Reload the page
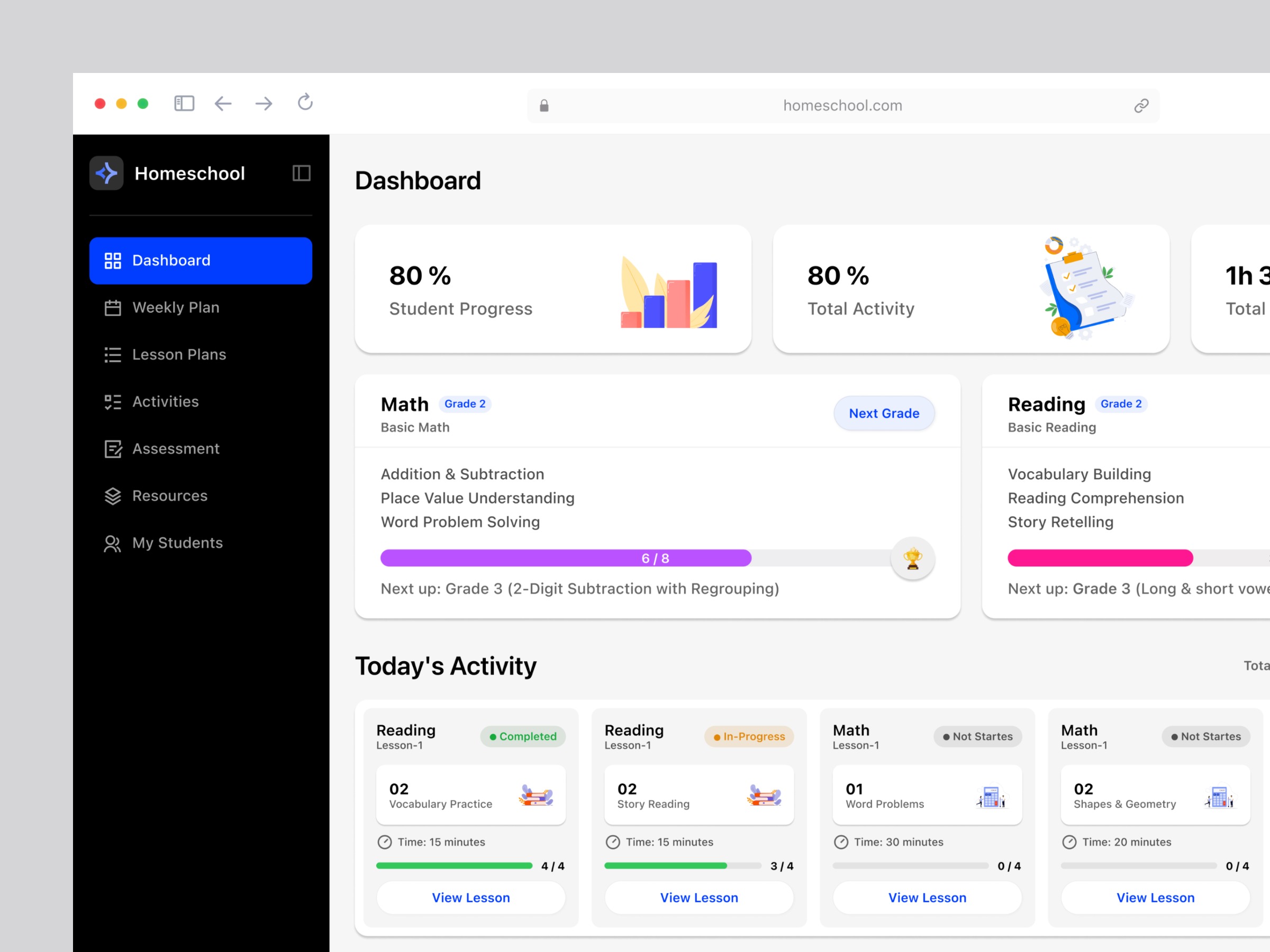 (x=305, y=103)
